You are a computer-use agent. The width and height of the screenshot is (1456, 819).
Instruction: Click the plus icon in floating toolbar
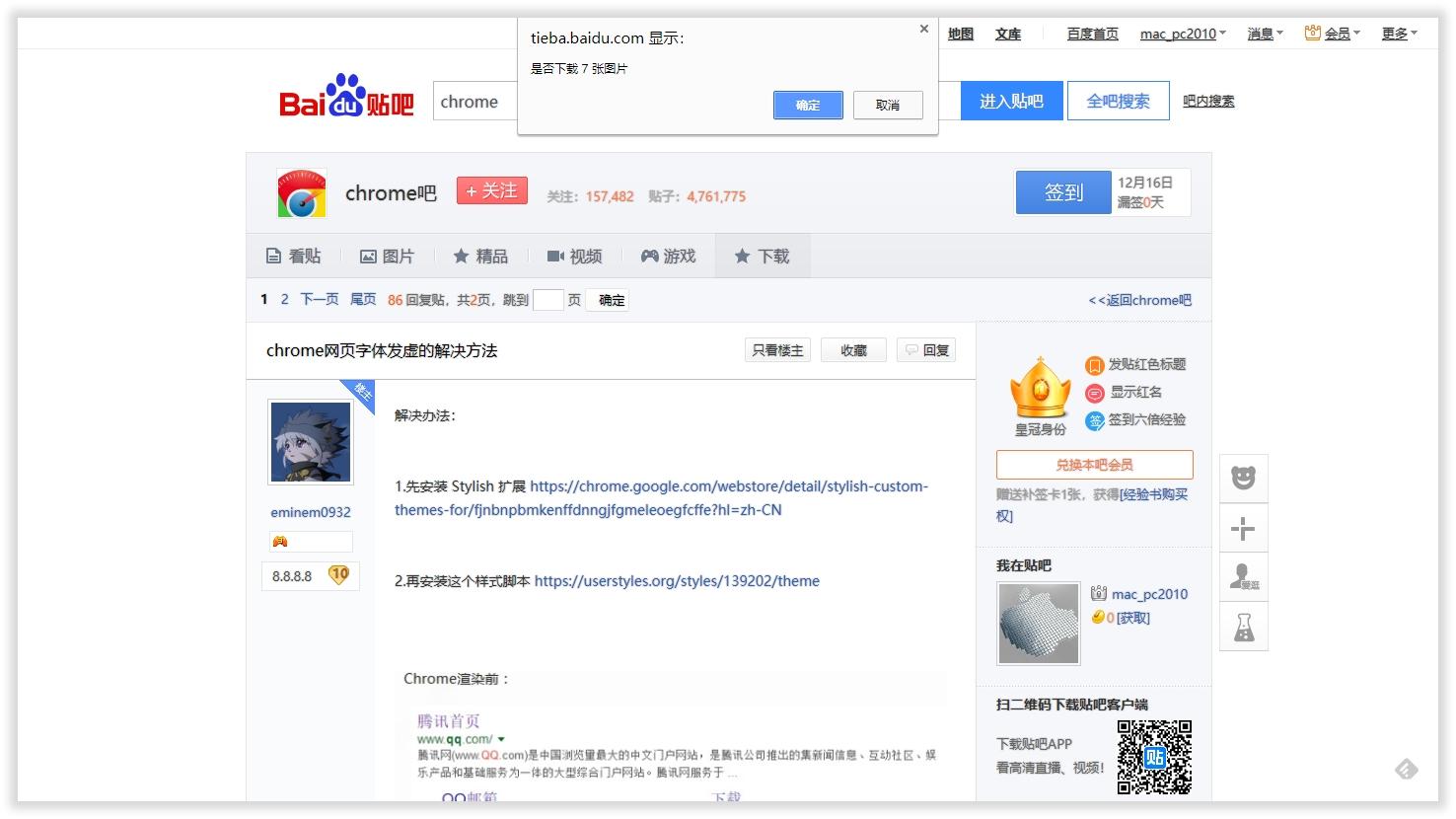click(x=1243, y=528)
